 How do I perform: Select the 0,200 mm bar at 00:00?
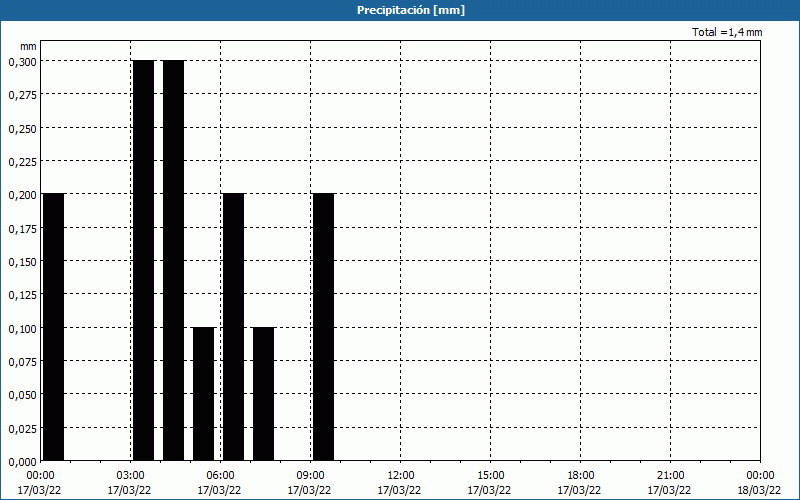[54, 327]
